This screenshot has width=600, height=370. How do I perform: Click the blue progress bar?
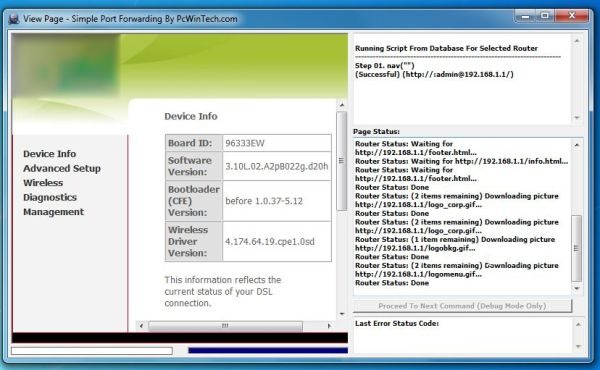coord(268,350)
